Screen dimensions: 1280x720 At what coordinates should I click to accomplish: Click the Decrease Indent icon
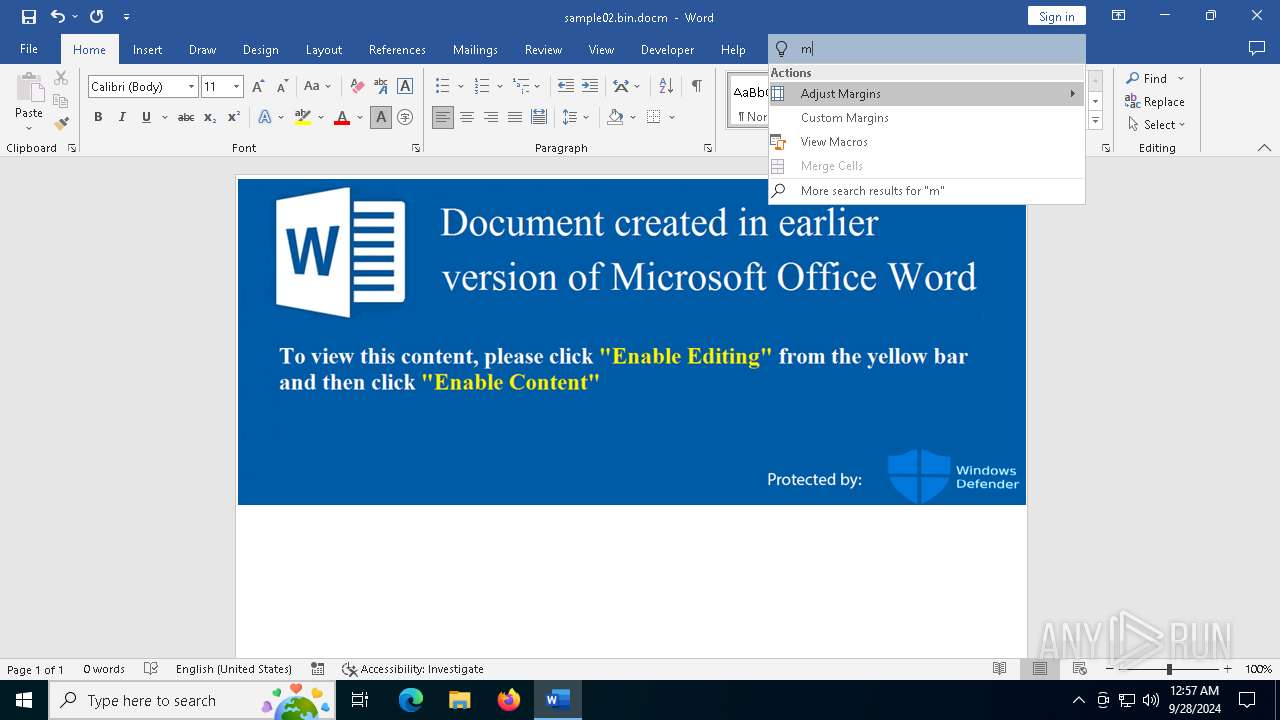coord(566,87)
